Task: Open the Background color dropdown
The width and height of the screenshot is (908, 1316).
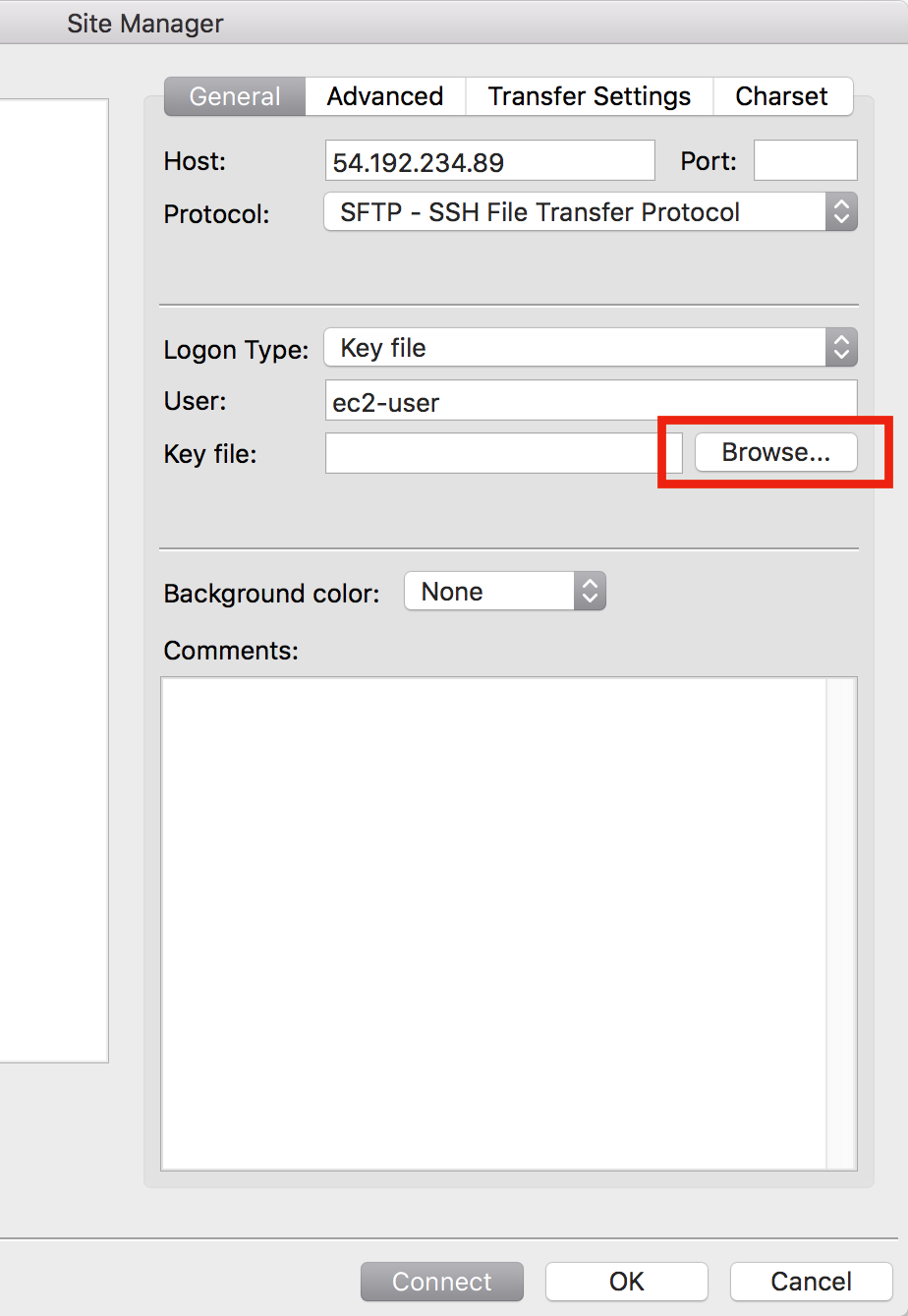Action: click(x=491, y=591)
